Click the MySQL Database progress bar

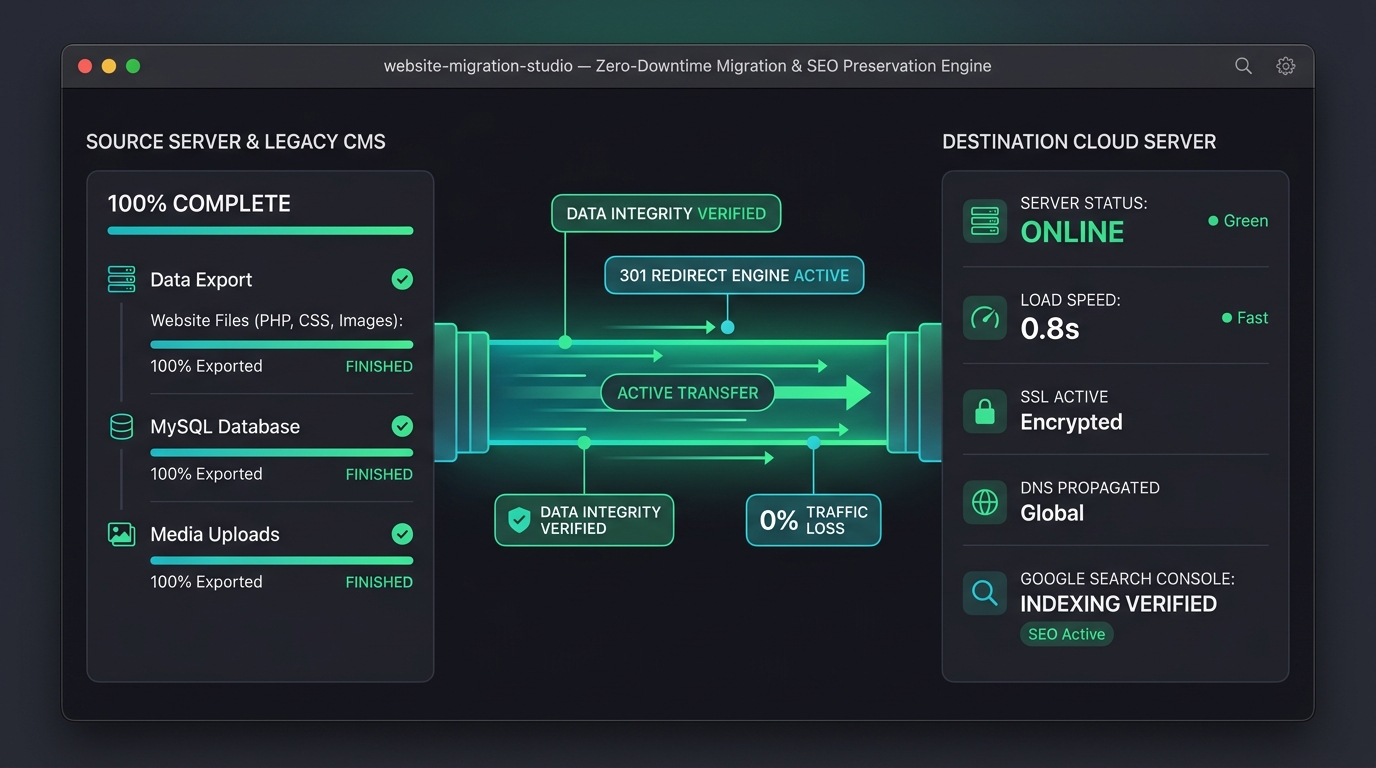[x=281, y=452]
